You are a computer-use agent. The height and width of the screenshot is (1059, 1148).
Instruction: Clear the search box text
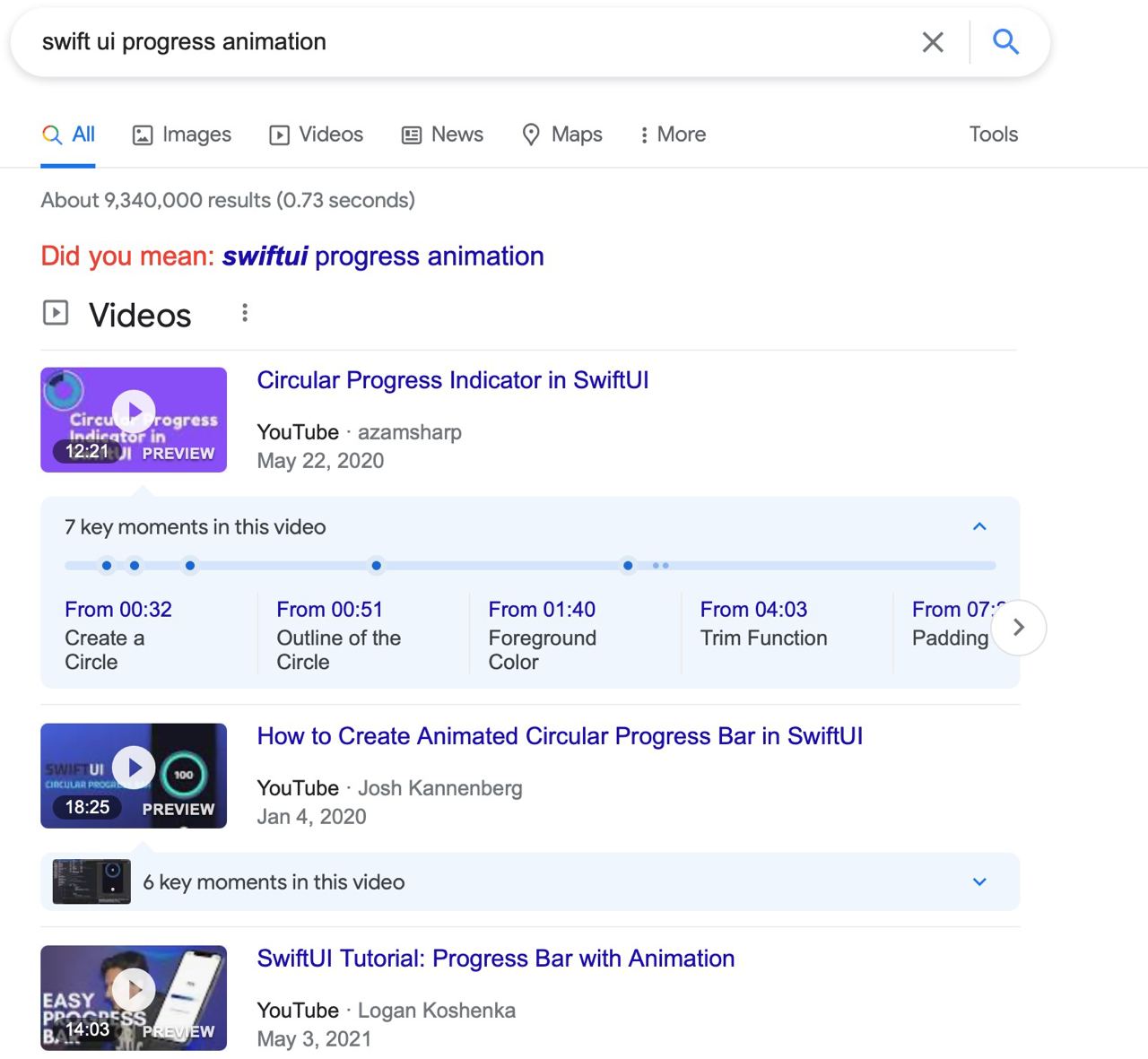click(x=933, y=42)
